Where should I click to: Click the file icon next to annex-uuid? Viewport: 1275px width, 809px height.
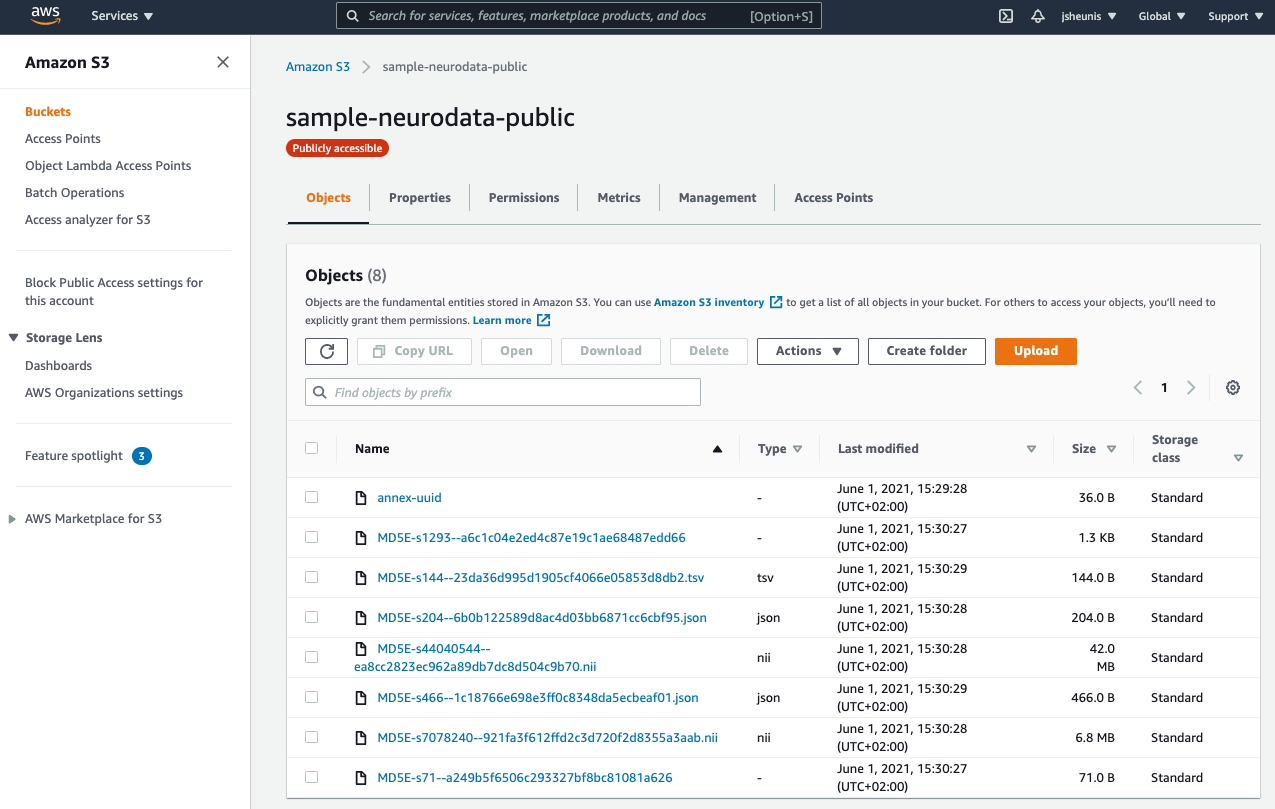pyautogui.click(x=362, y=497)
